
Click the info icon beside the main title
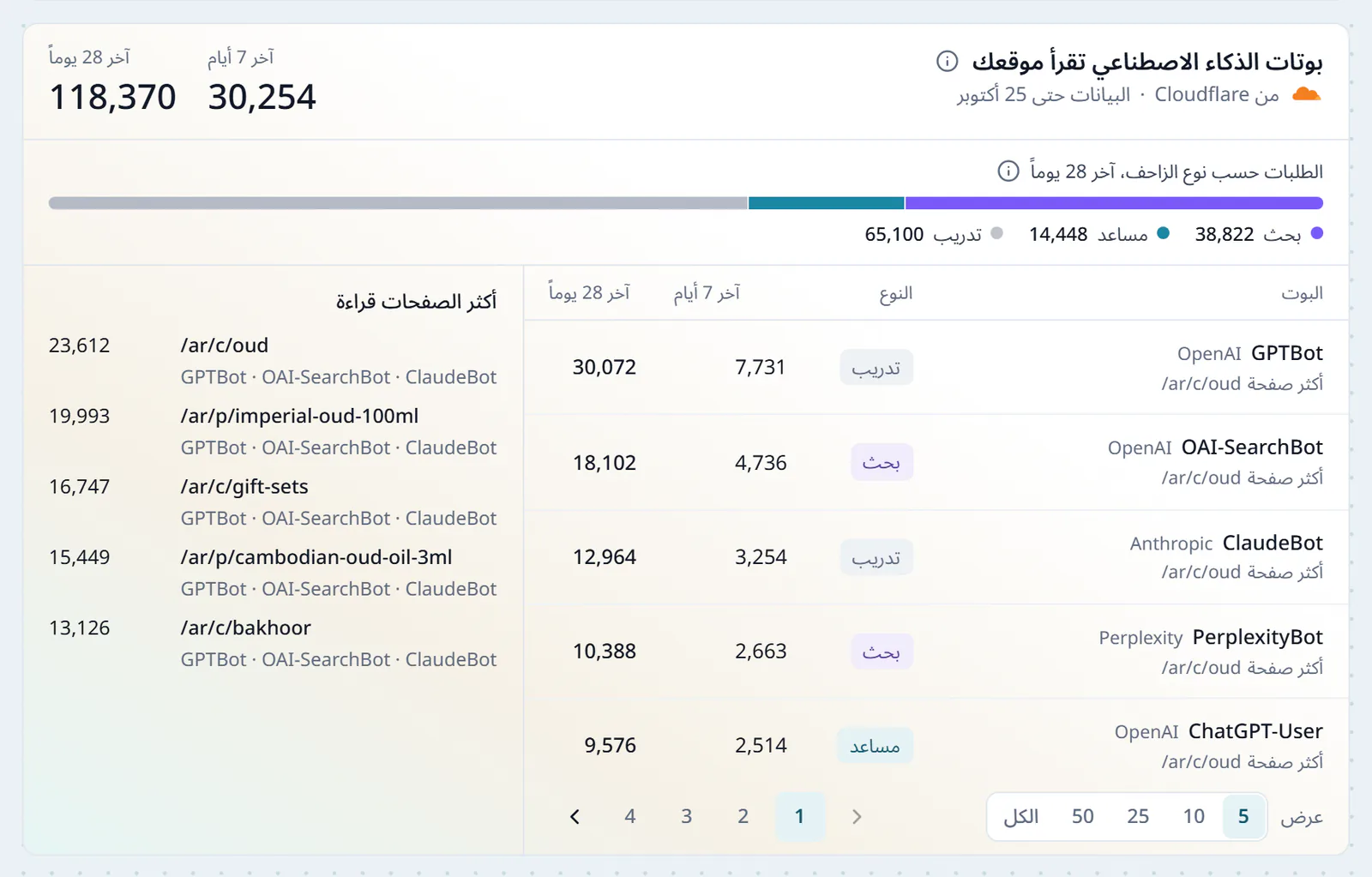[x=947, y=62]
